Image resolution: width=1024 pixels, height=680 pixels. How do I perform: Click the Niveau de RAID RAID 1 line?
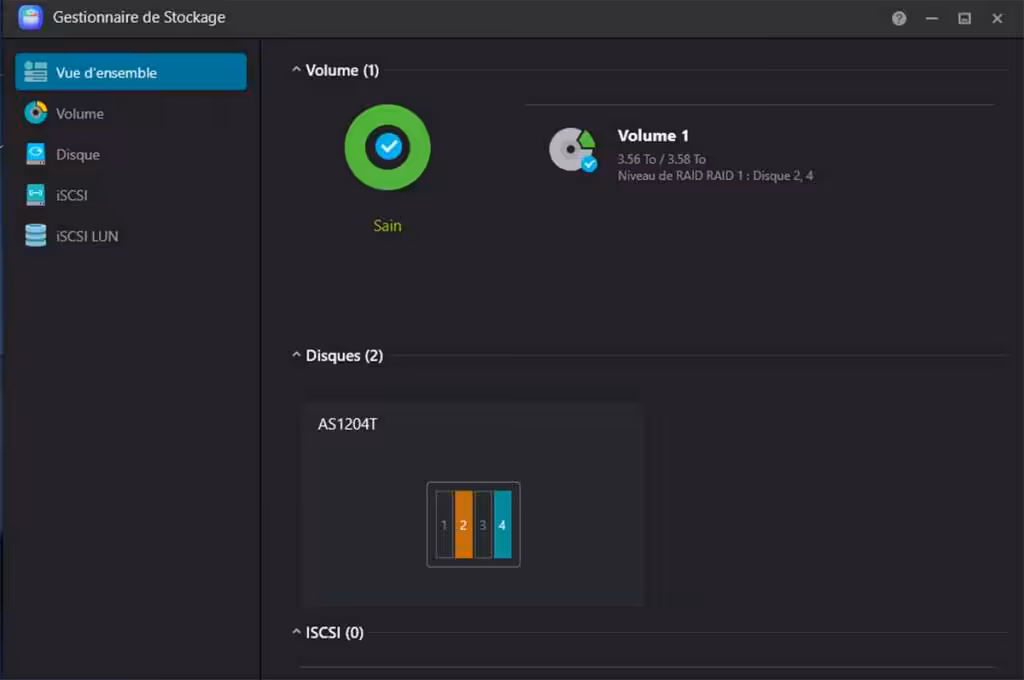(x=715, y=176)
